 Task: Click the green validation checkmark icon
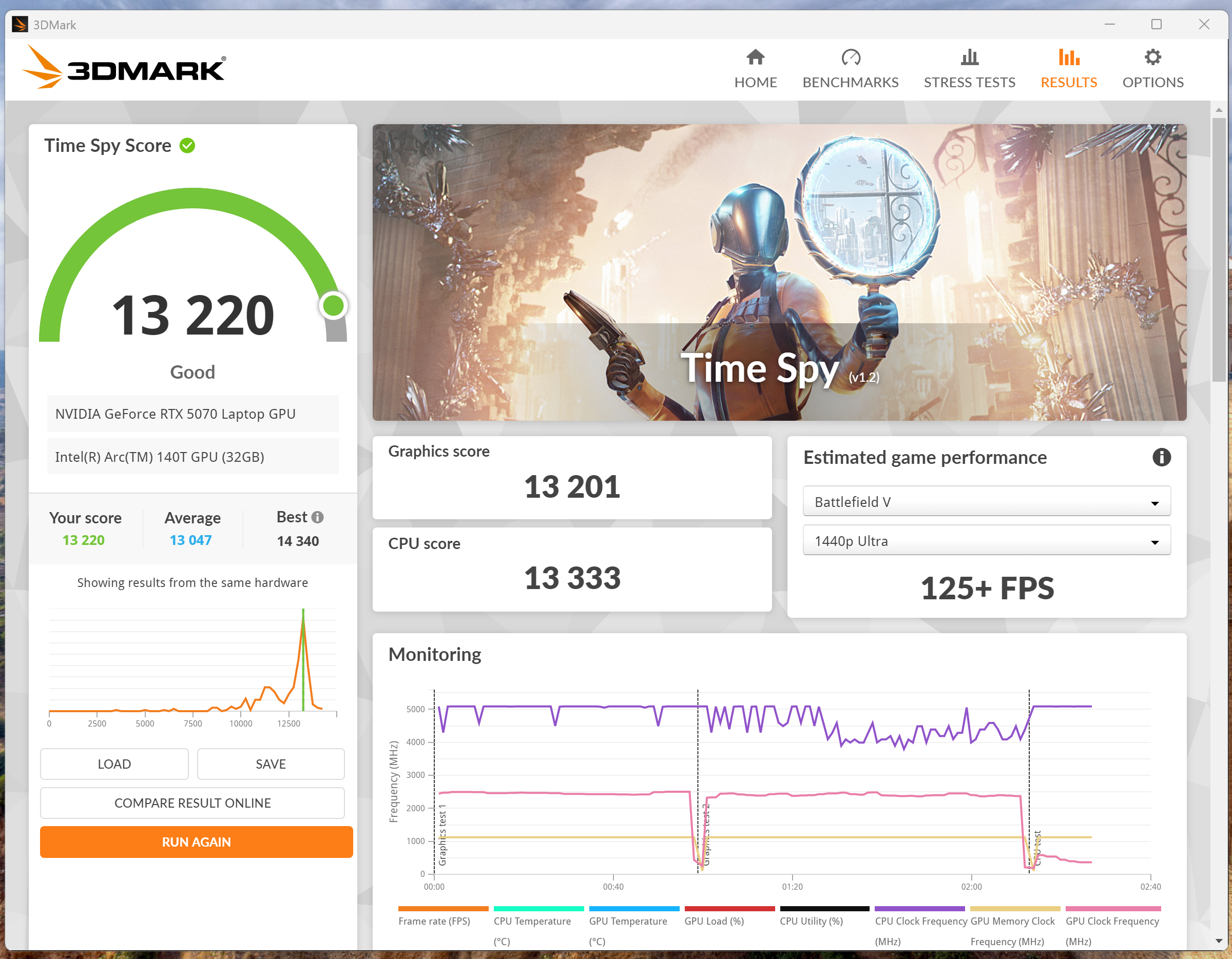tap(187, 146)
